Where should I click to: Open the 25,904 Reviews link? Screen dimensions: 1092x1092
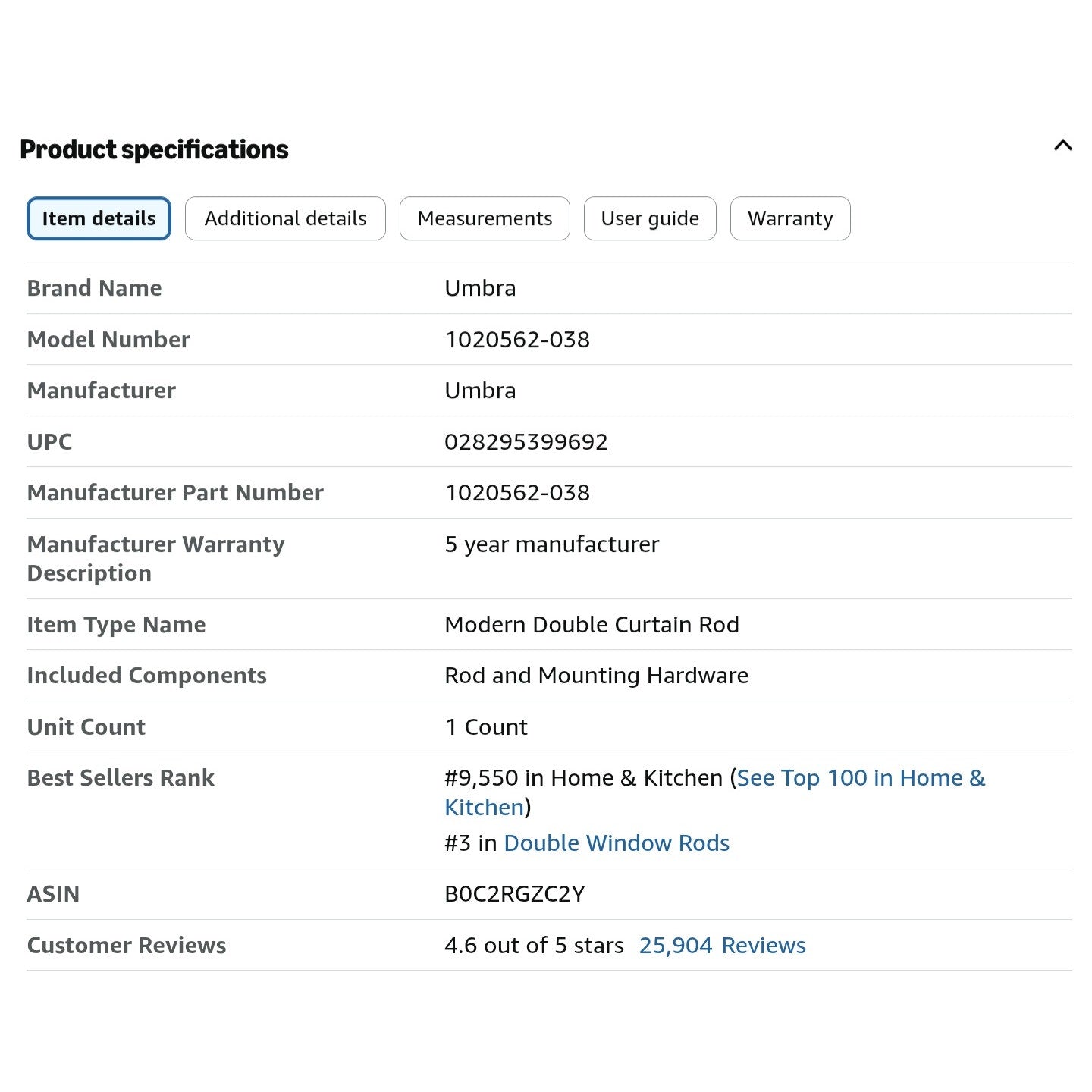click(722, 946)
